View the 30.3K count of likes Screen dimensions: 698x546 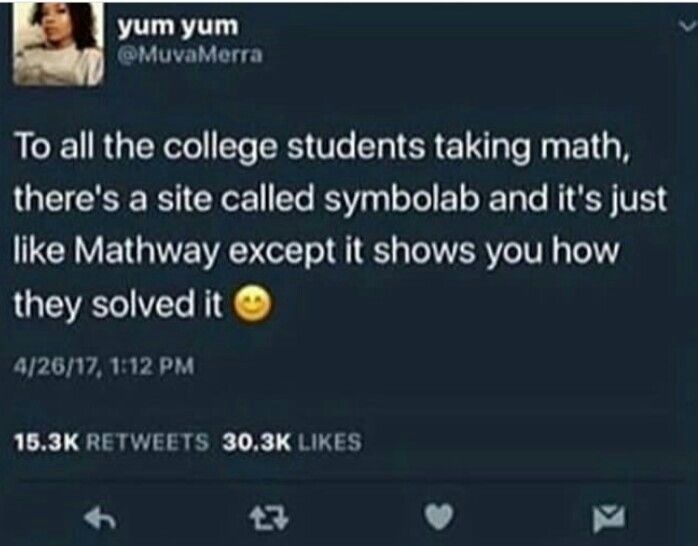(257, 442)
